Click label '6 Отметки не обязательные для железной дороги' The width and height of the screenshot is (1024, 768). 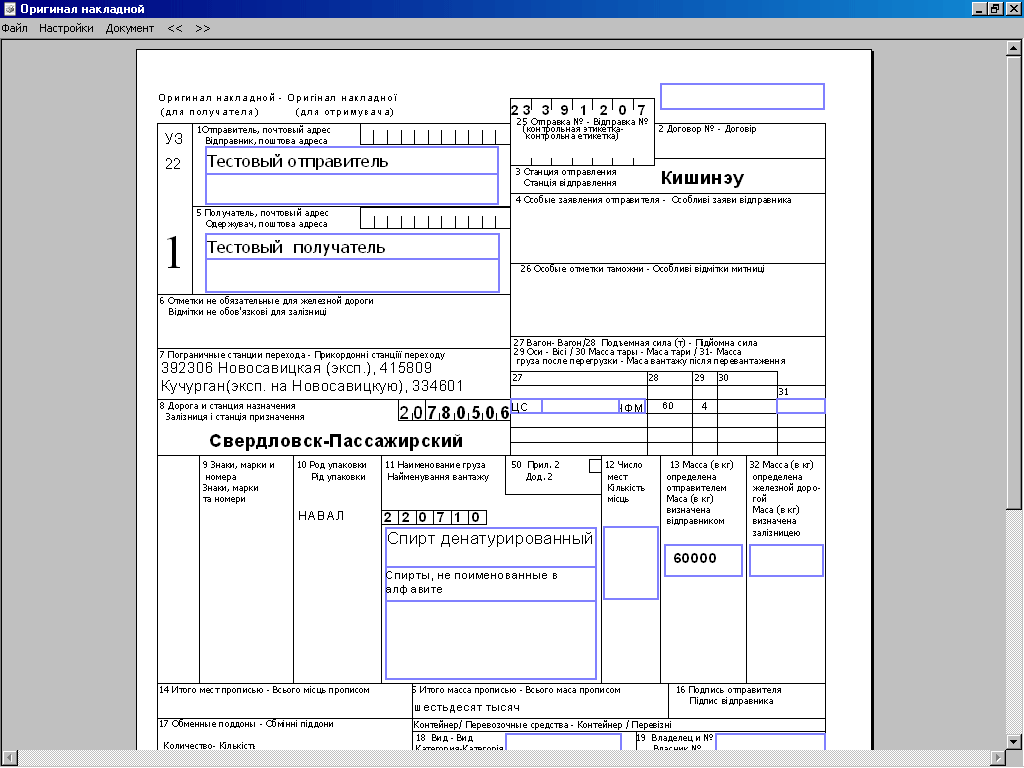point(266,301)
